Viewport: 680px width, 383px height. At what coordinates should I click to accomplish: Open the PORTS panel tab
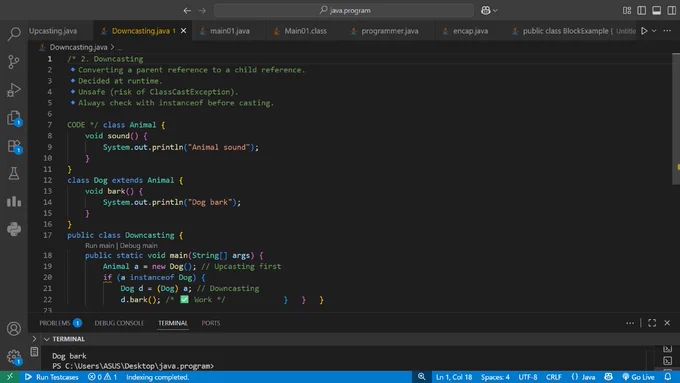211,323
